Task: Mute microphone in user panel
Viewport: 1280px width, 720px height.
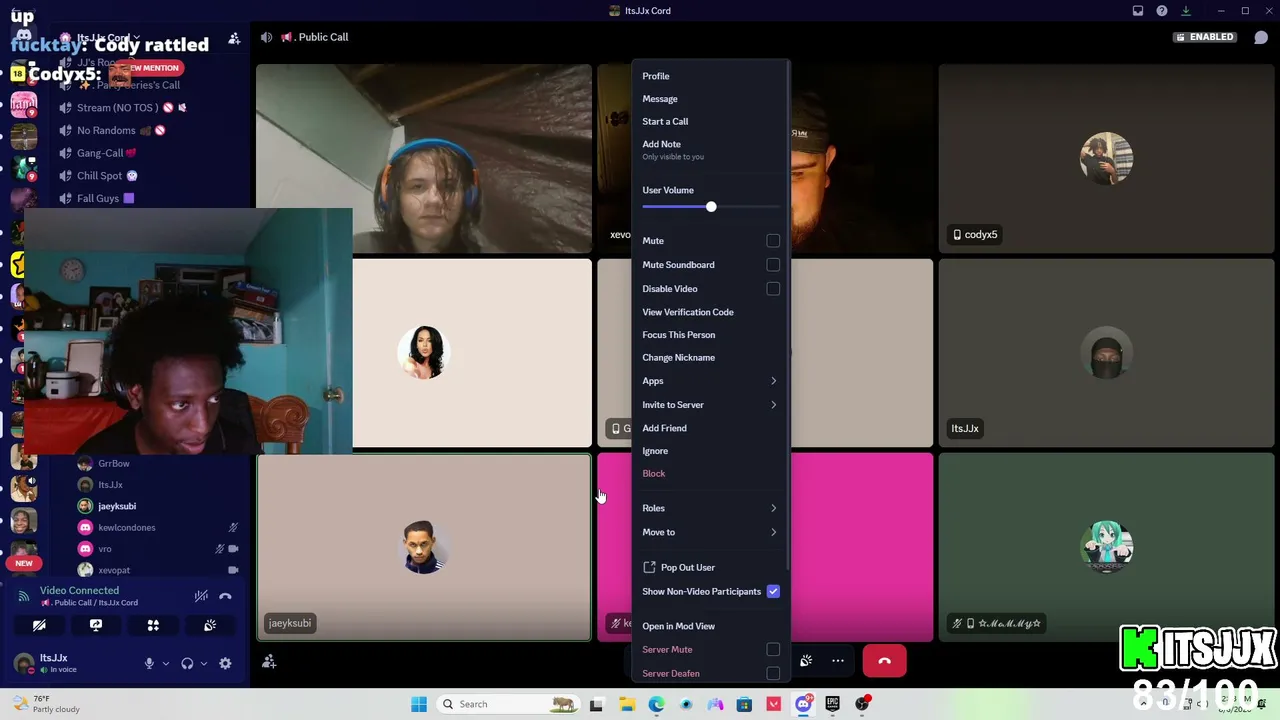Action: (149, 663)
